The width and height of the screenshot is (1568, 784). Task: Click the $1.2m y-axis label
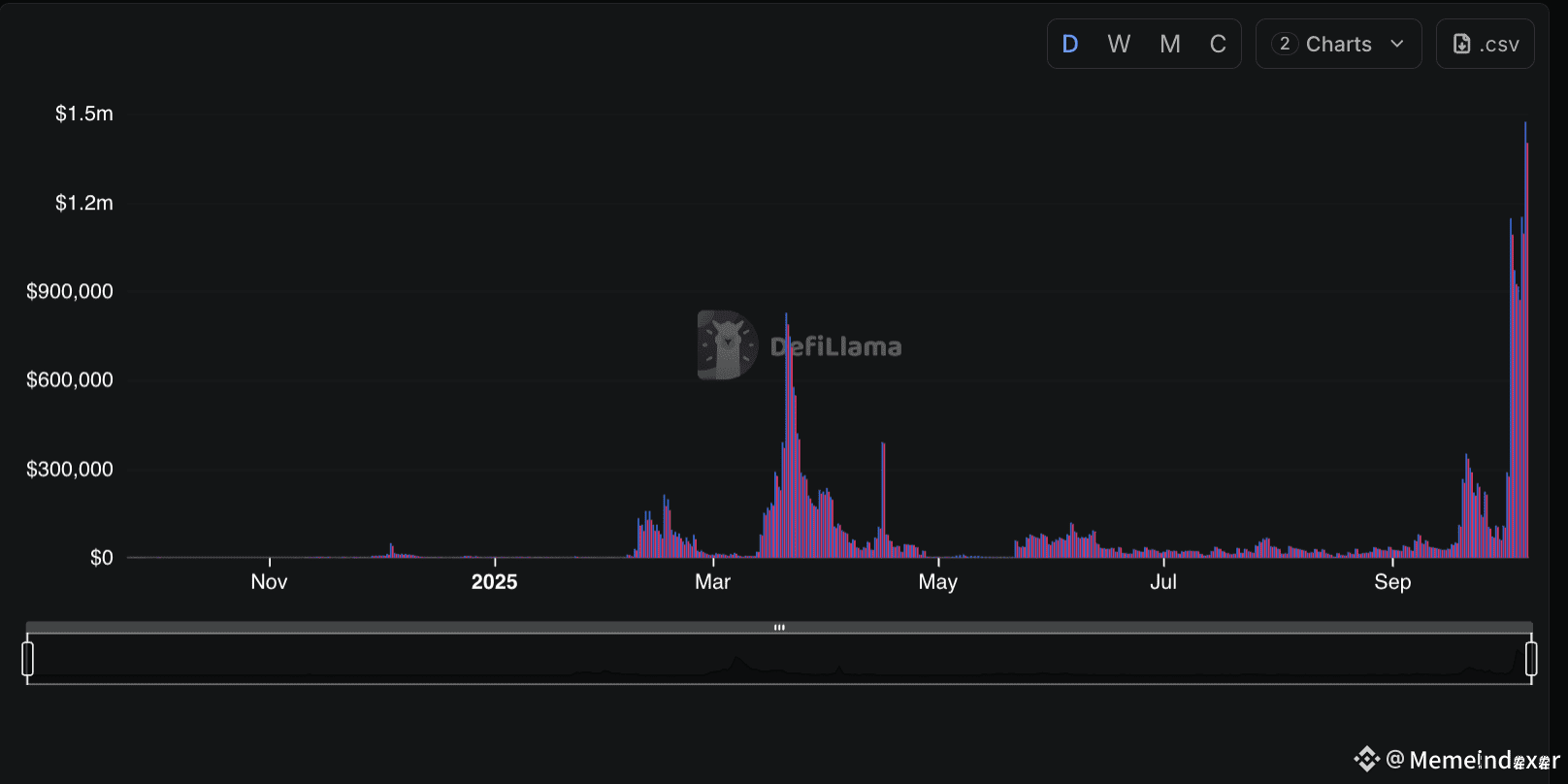(x=84, y=203)
